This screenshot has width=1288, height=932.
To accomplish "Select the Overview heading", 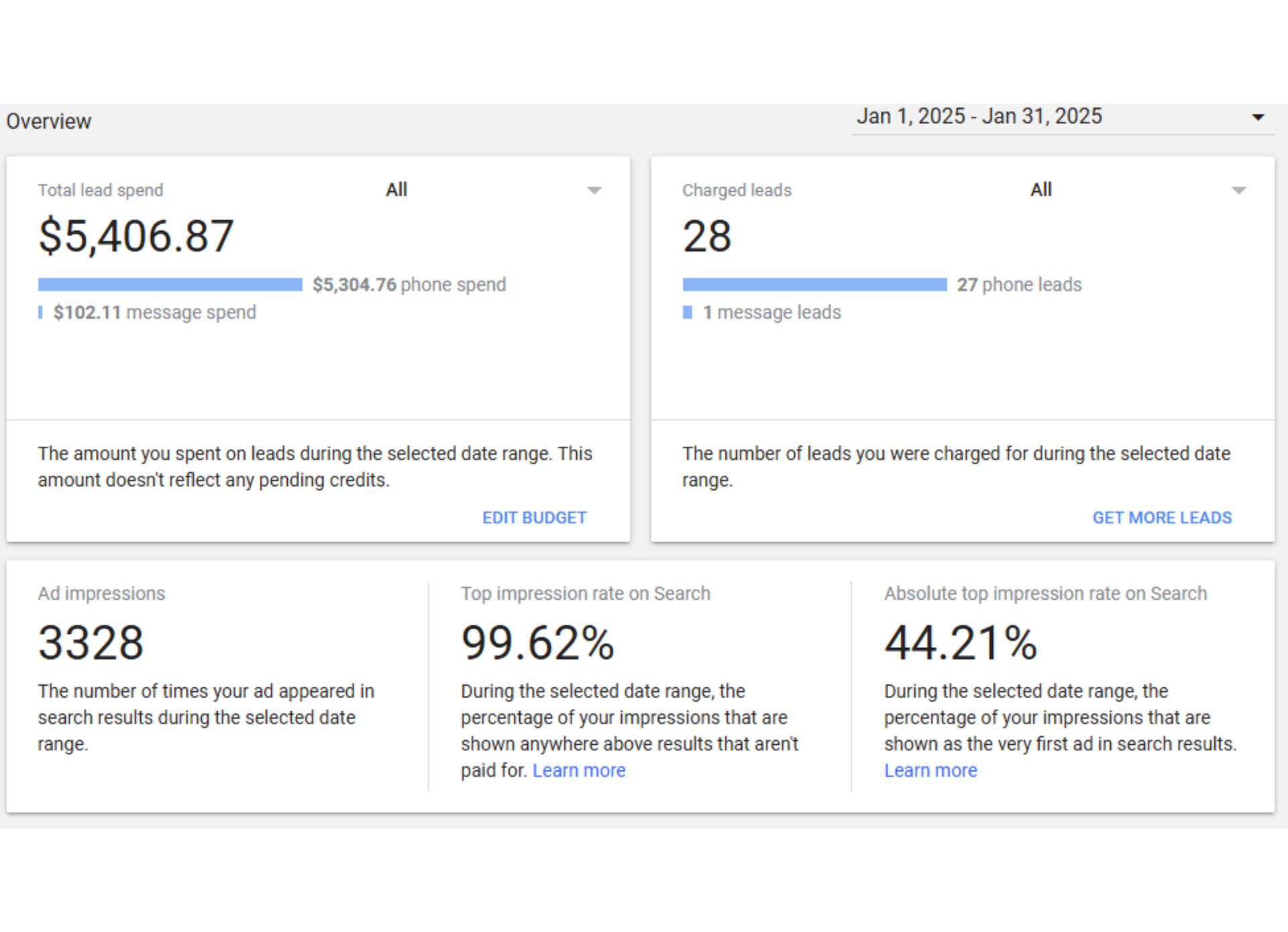I will [48, 121].
